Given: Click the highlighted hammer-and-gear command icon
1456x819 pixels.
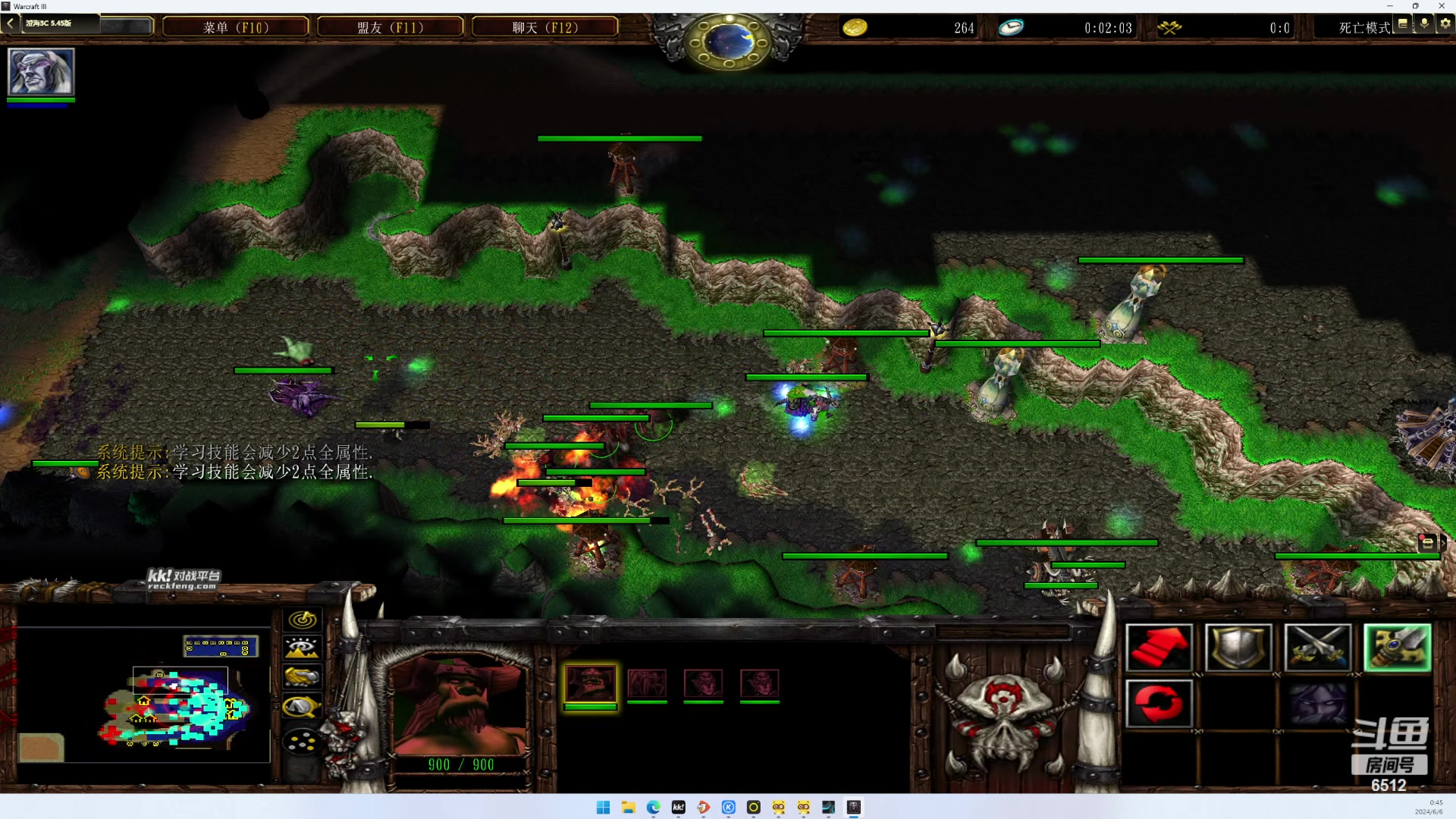Looking at the screenshot, I should [1397, 648].
